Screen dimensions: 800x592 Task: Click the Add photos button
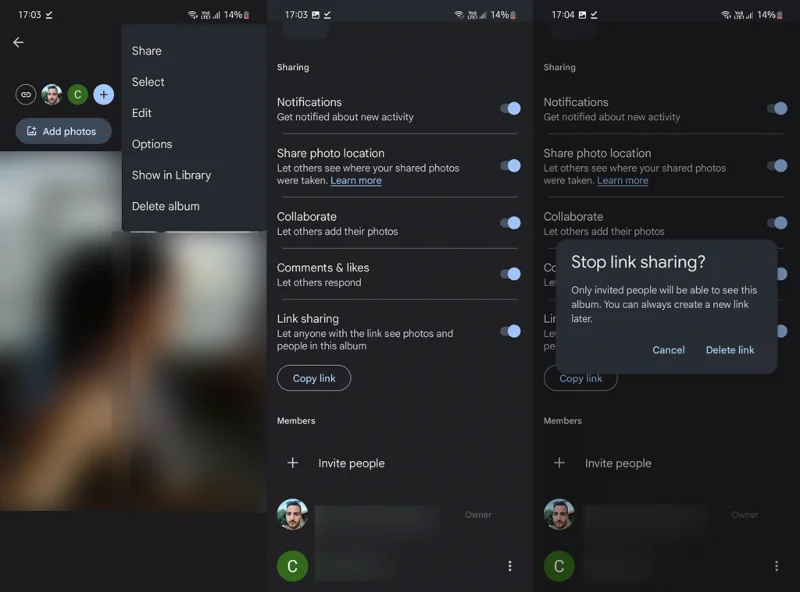(63, 131)
